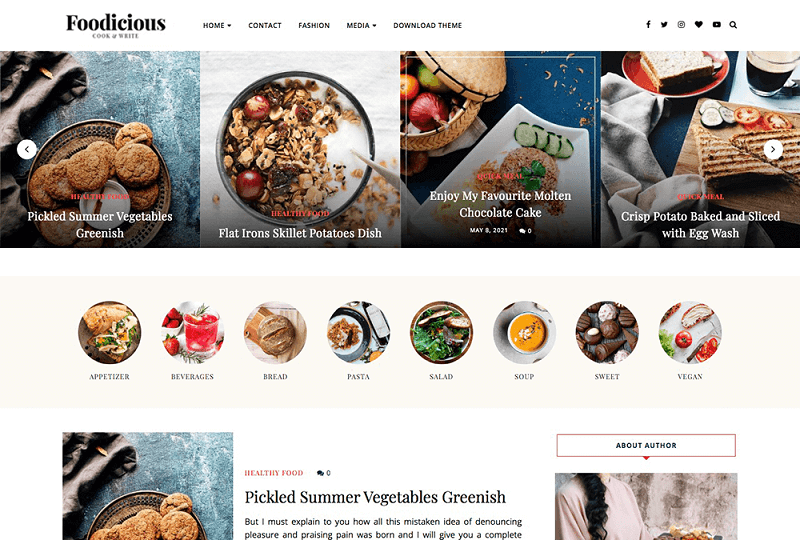800x540 pixels.
Task: Open the Instagram social icon
Action: [681, 24]
